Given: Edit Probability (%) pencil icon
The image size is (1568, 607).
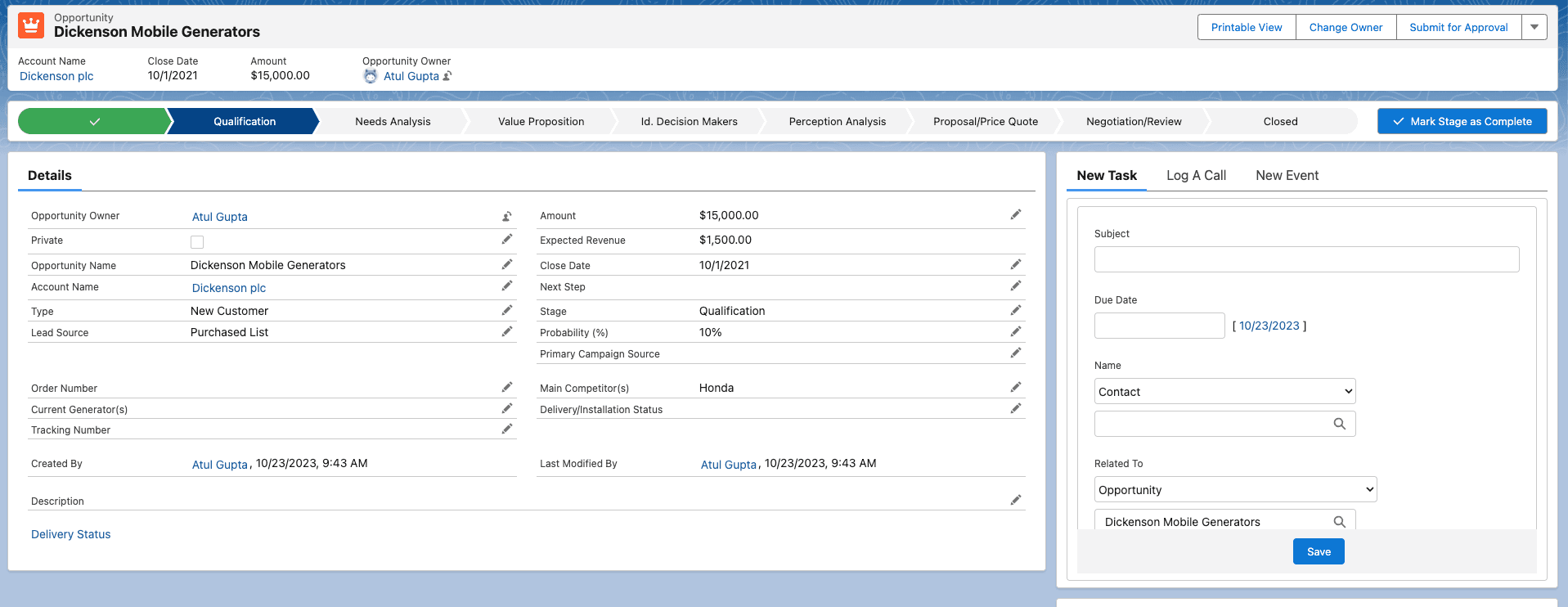Looking at the screenshot, I should (x=1016, y=331).
